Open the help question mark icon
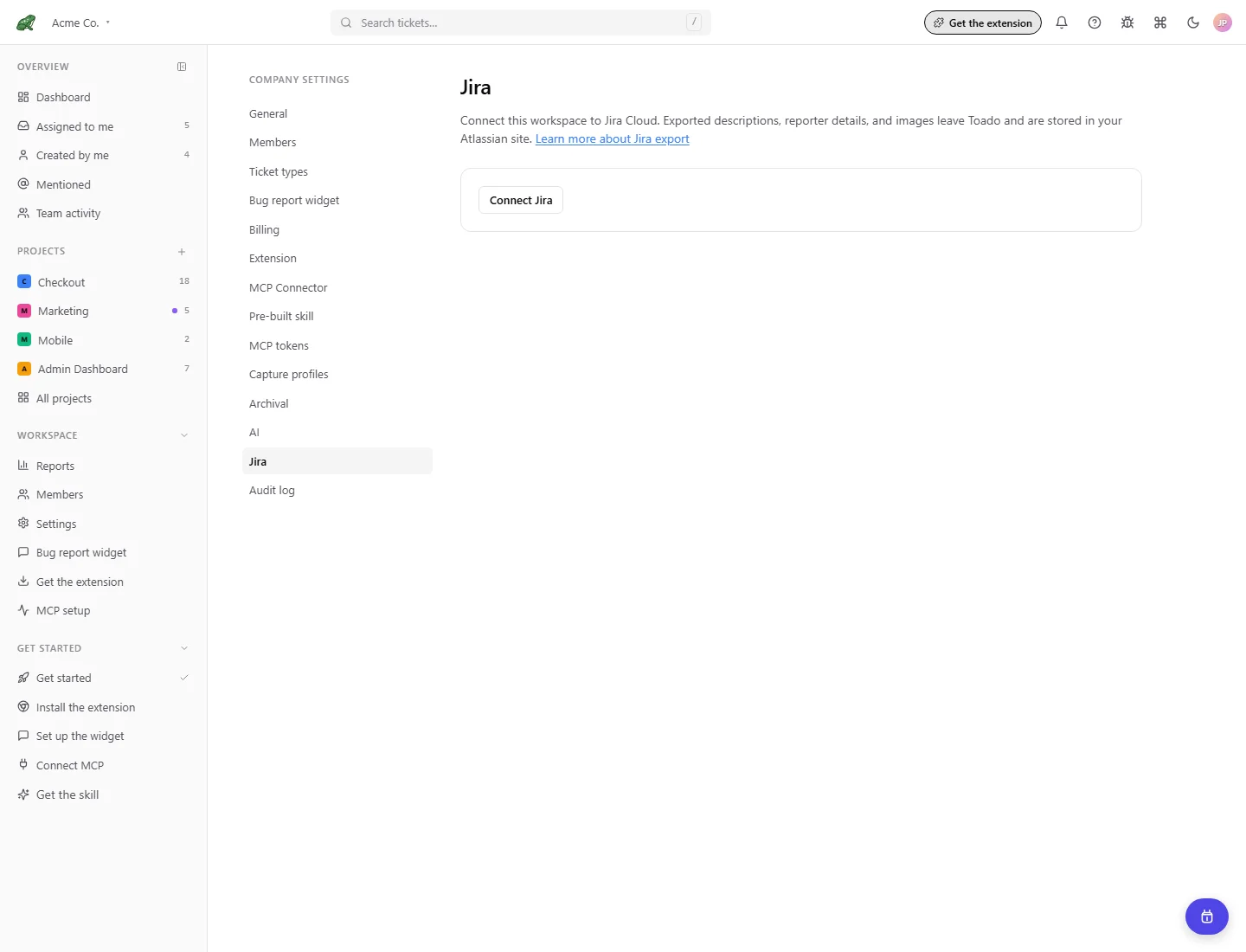The width and height of the screenshot is (1246, 952). click(1095, 23)
